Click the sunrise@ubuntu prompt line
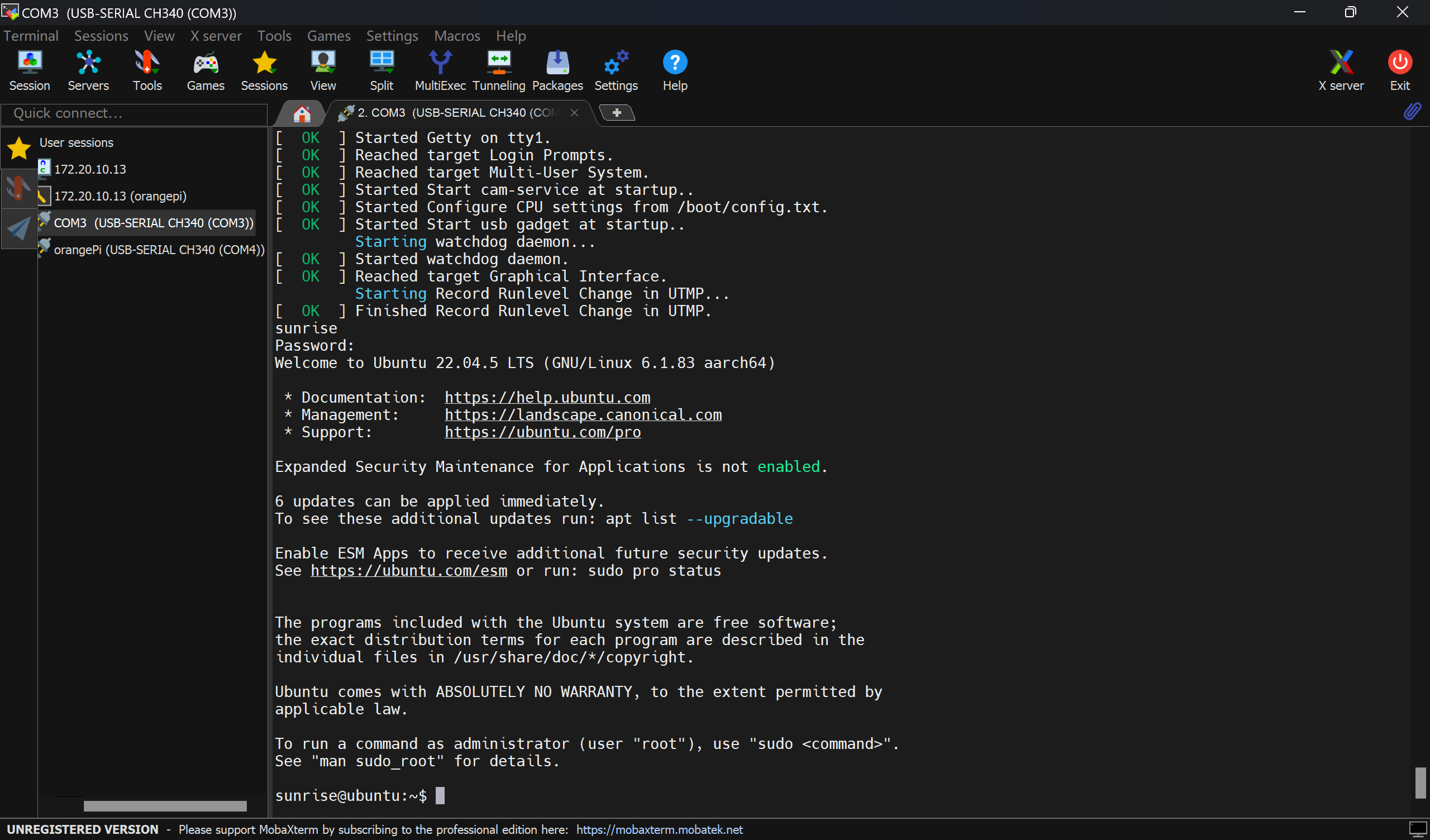 coord(350,796)
